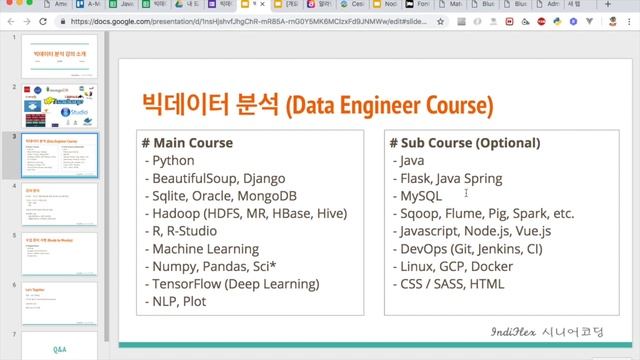Click the '- Java' line

408,160
